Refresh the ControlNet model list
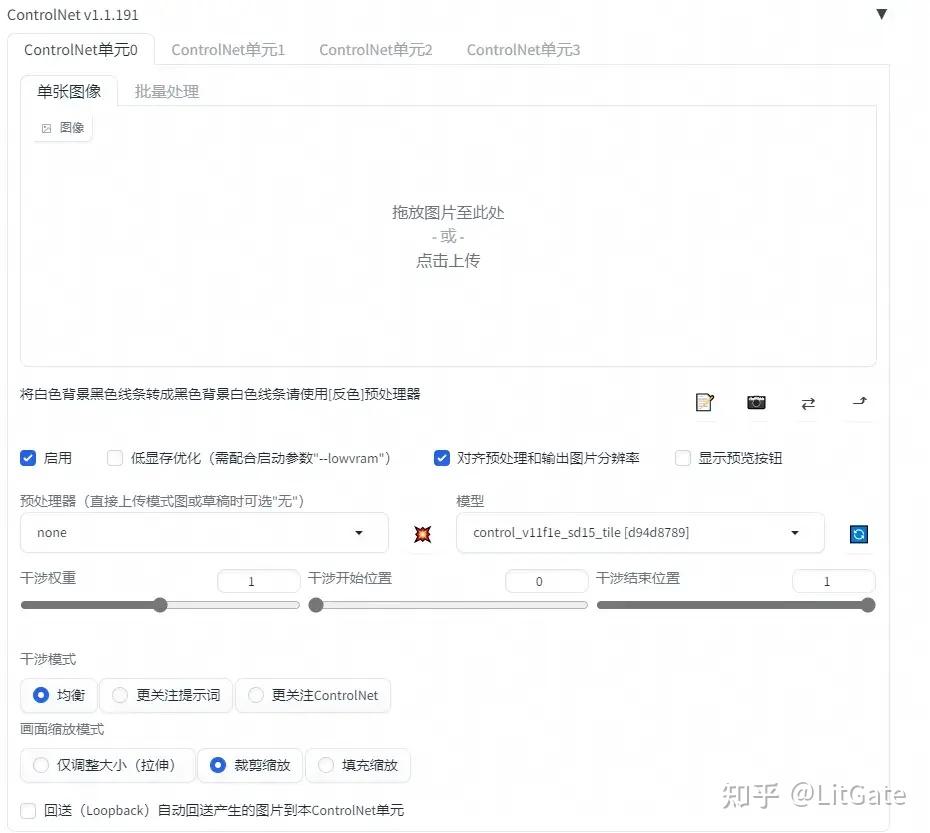This screenshot has height=833, width=930. tap(858, 533)
